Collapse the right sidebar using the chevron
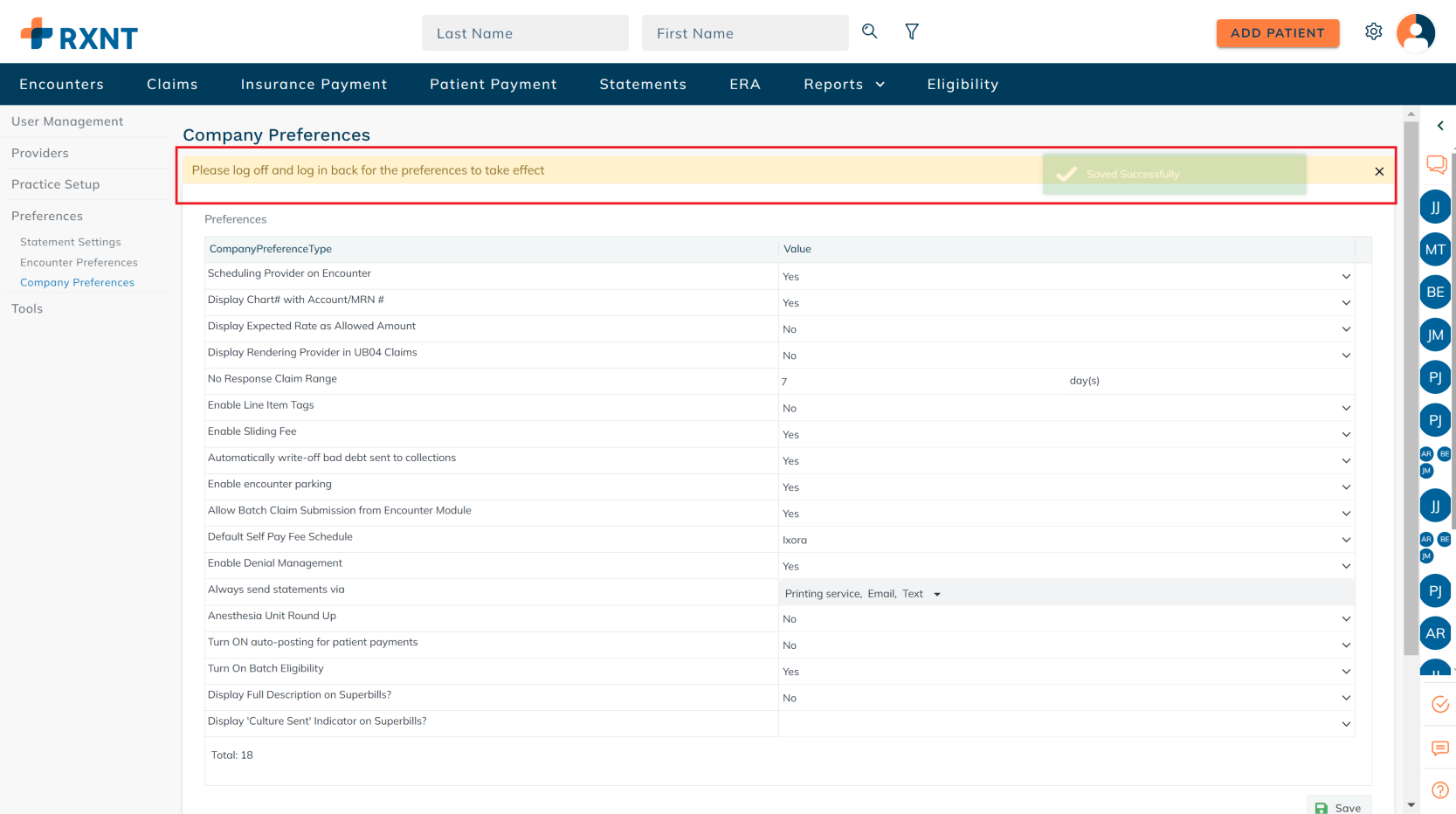The height and width of the screenshot is (814, 1456). [x=1440, y=126]
